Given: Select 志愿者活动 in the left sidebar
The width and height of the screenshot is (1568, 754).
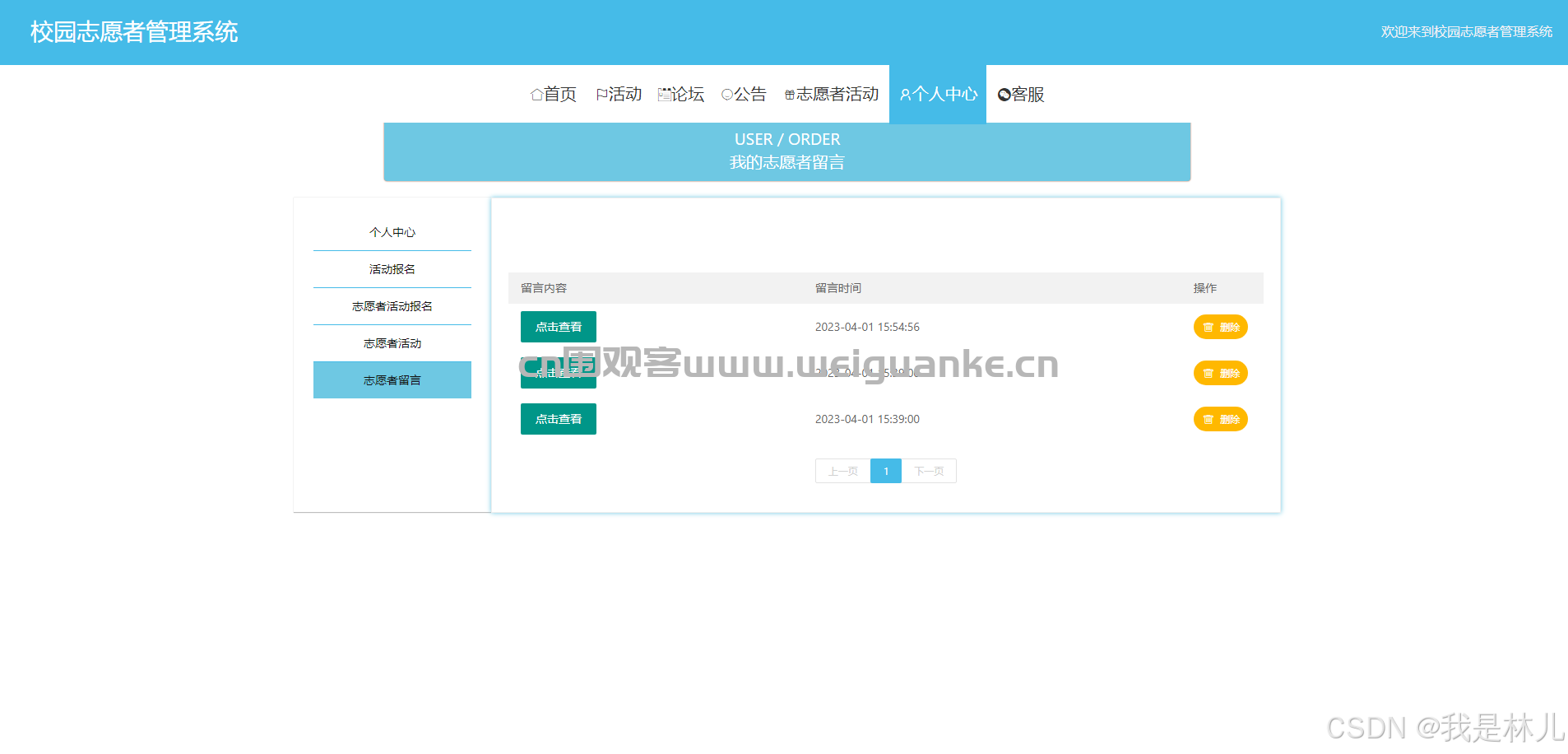Looking at the screenshot, I should click(392, 343).
